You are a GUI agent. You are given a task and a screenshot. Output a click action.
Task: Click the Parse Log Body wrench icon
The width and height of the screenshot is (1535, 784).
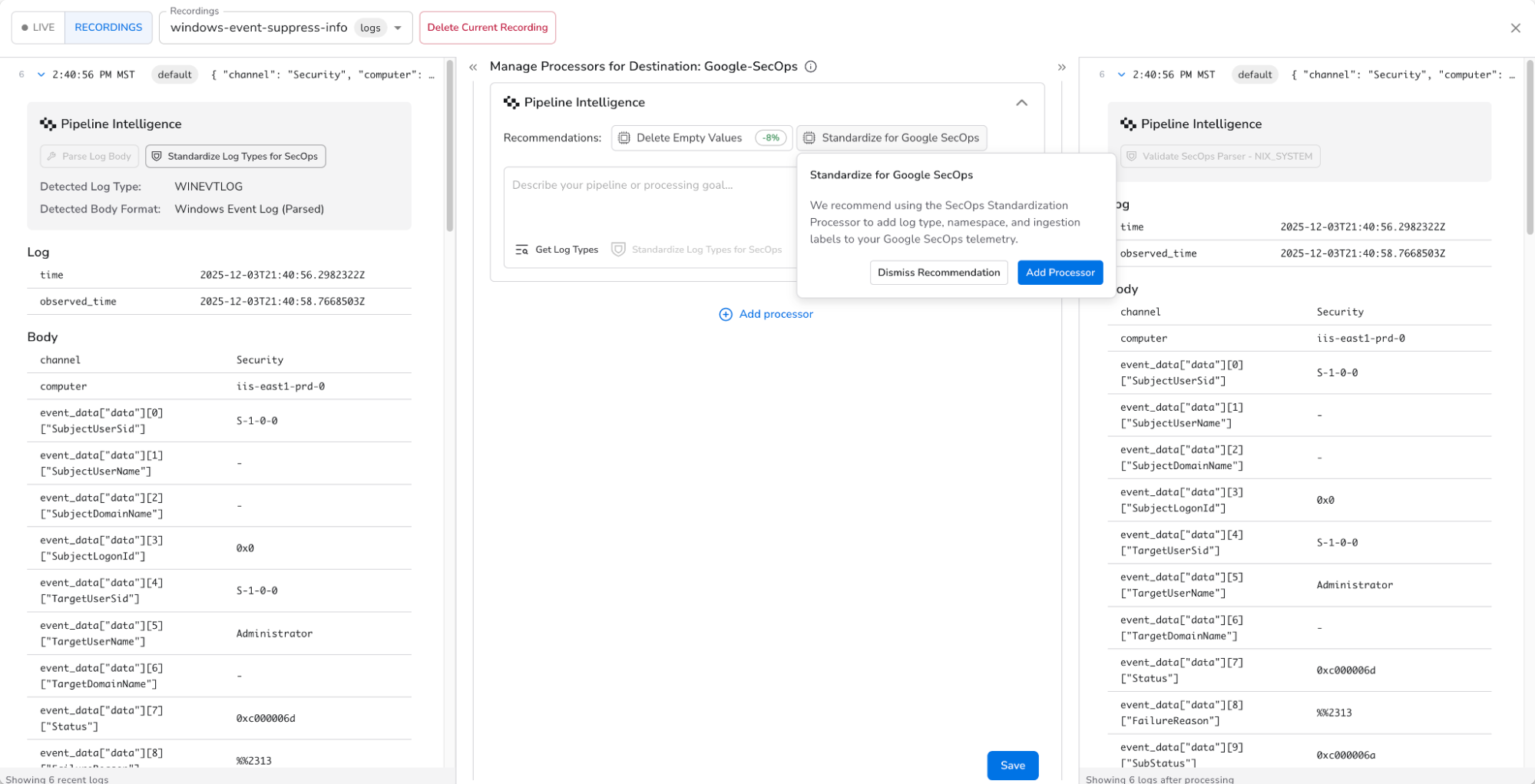[51, 156]
